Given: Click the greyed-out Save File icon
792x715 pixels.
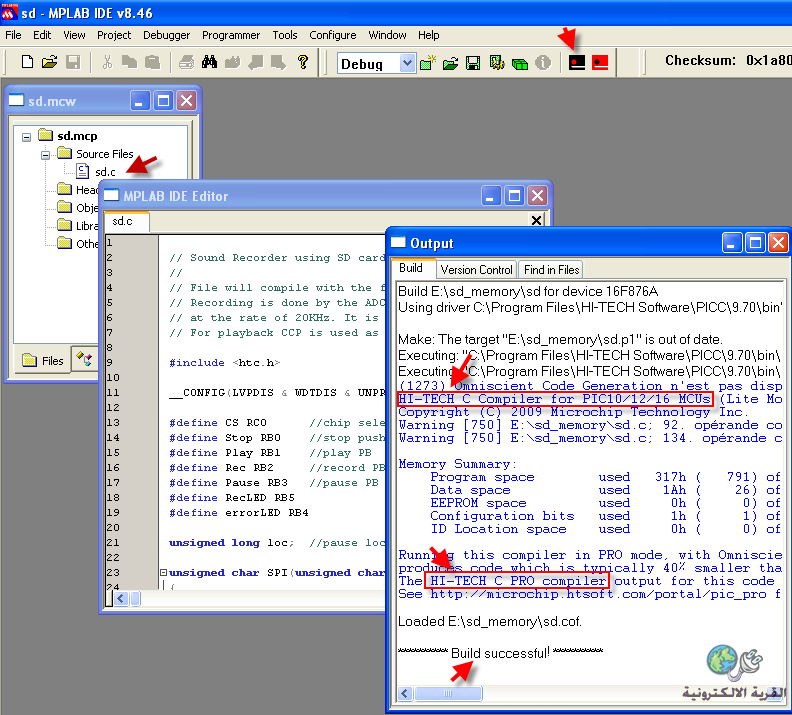Looking at the screenshot, I should coord(73,62).
